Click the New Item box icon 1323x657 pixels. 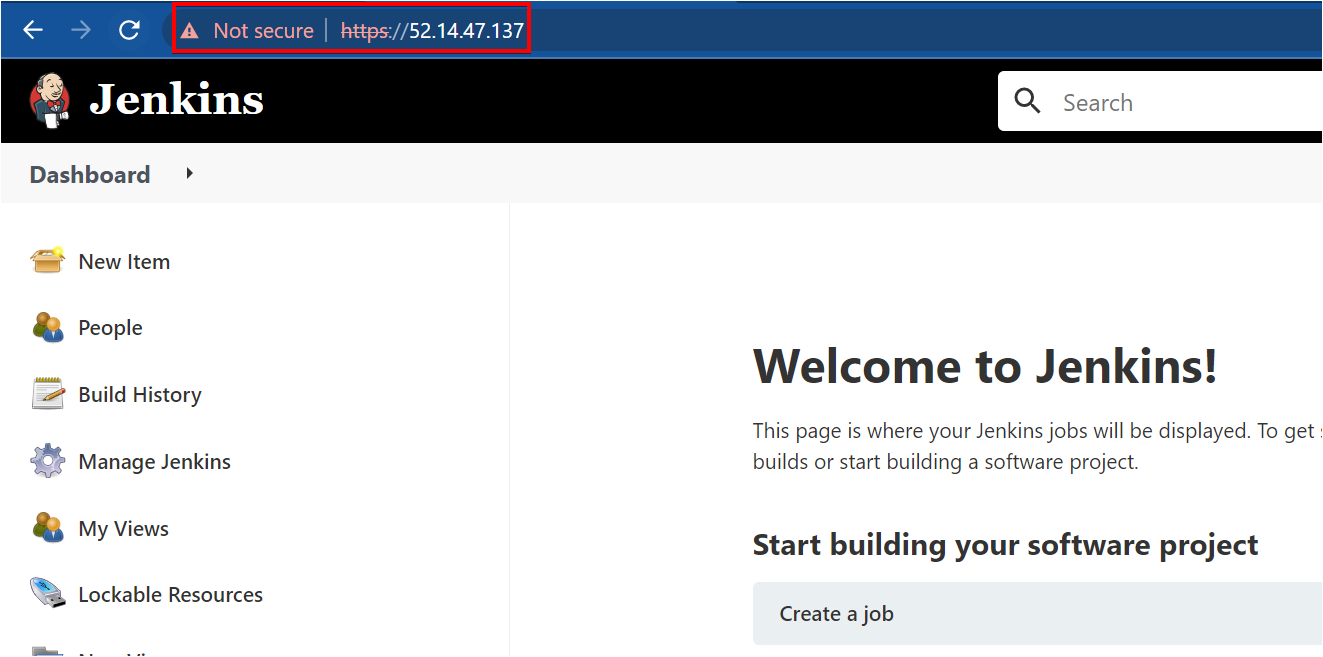pyautogui.click(x=48, y=261)
